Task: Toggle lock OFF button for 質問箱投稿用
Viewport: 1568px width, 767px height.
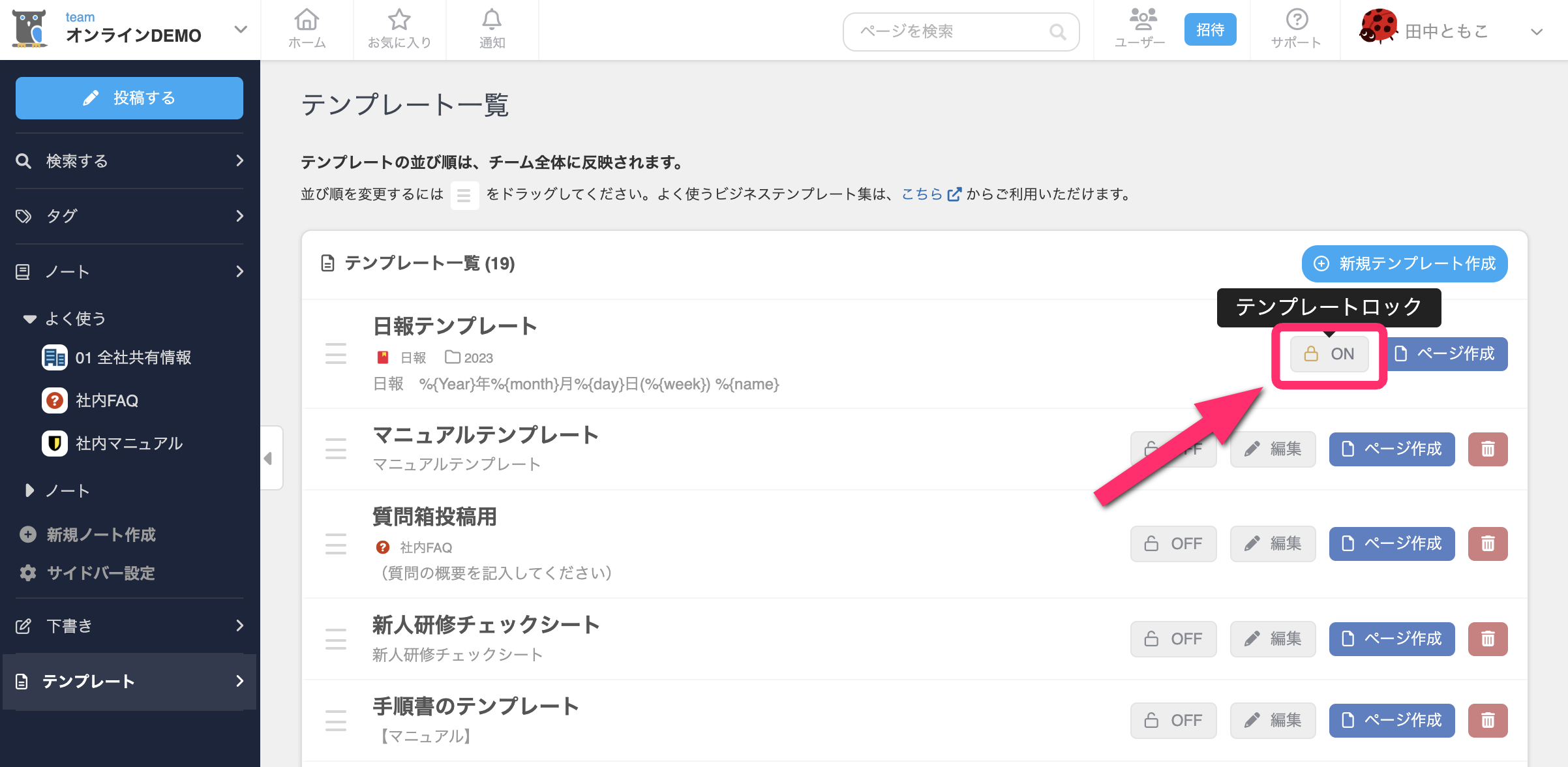Action: tap(1173, 543)
